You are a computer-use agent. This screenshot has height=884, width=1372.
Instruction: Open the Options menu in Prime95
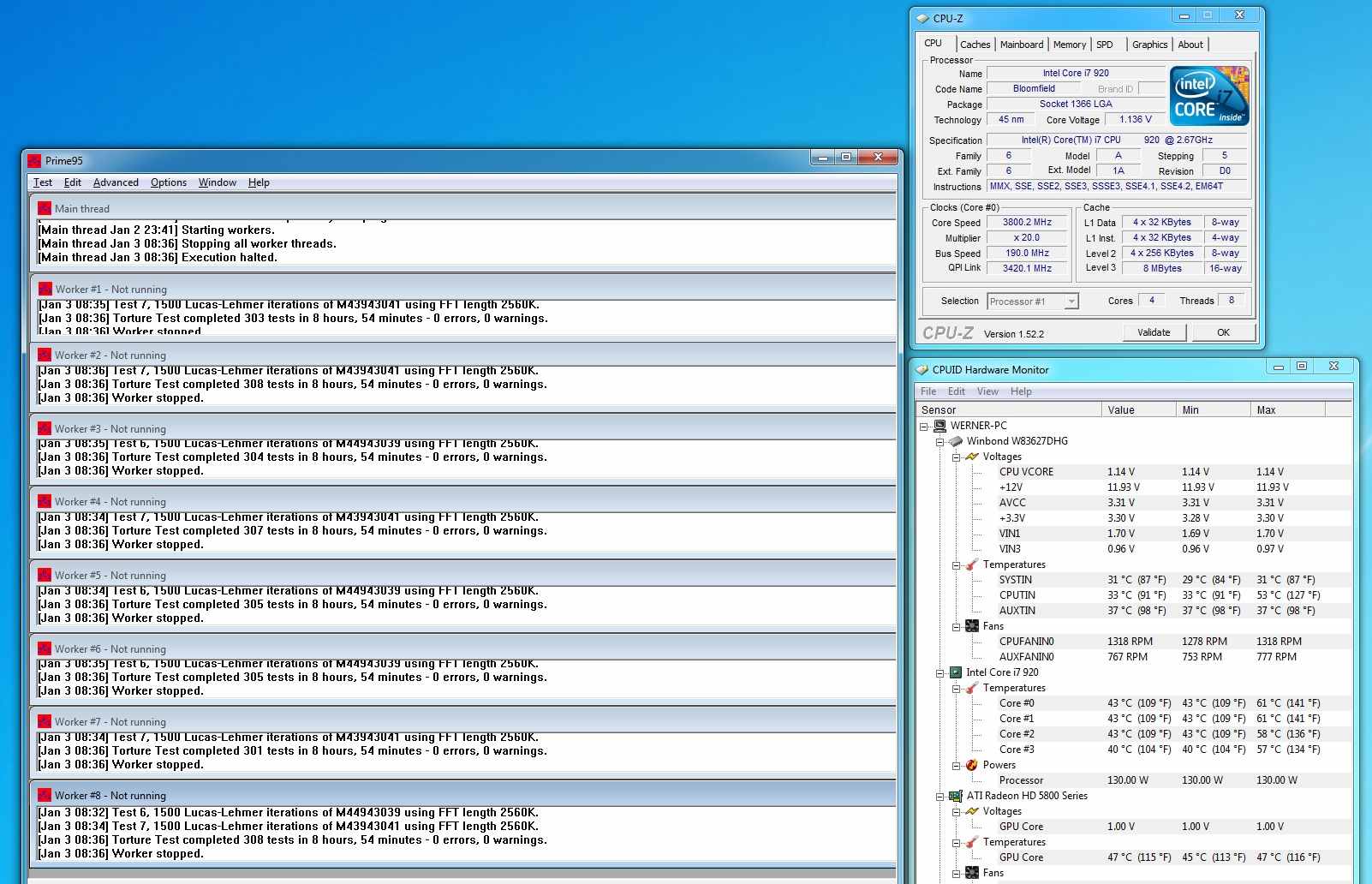click(x=169, y=182)
